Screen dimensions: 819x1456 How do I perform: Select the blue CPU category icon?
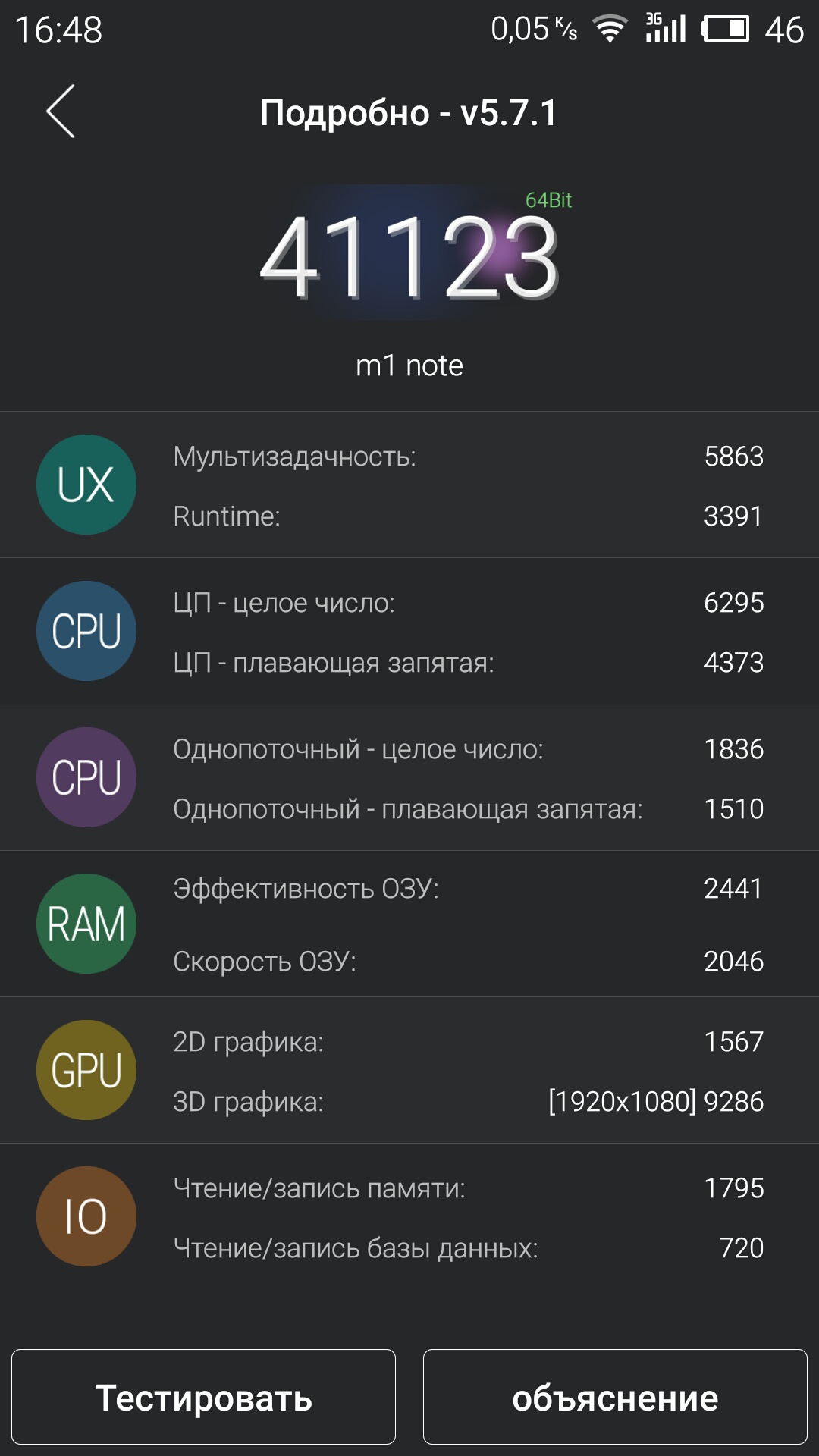[86, 631]
